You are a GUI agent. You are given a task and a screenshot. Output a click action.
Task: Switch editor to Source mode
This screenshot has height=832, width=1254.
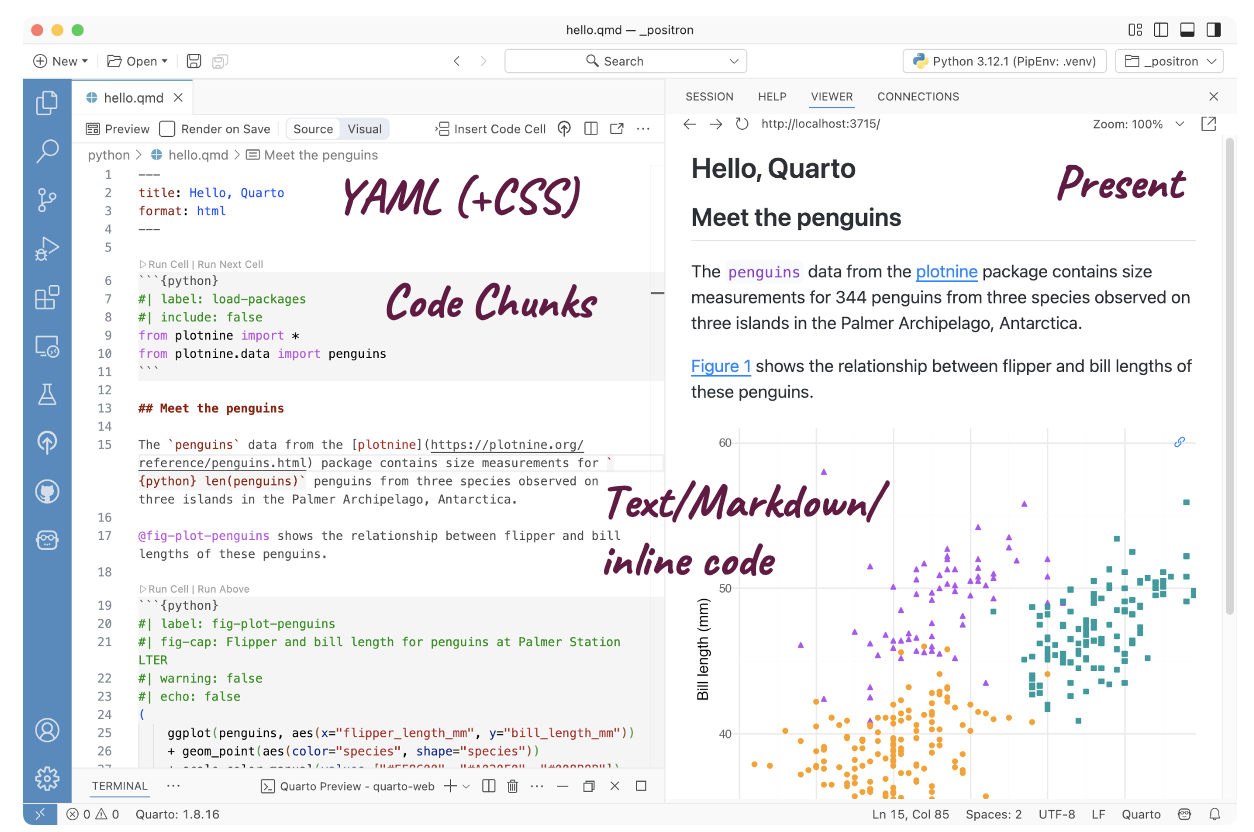[x=313, y=129]
